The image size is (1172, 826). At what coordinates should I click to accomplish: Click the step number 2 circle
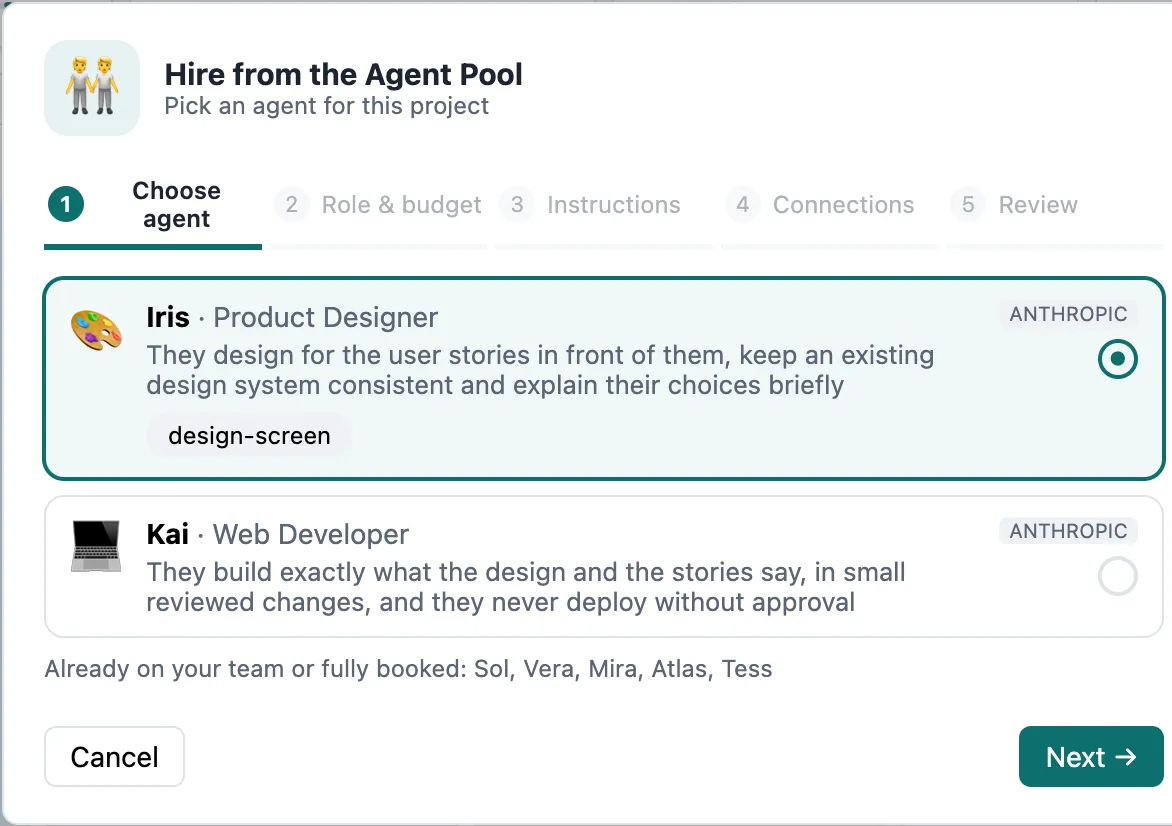(x=292, y=204)
